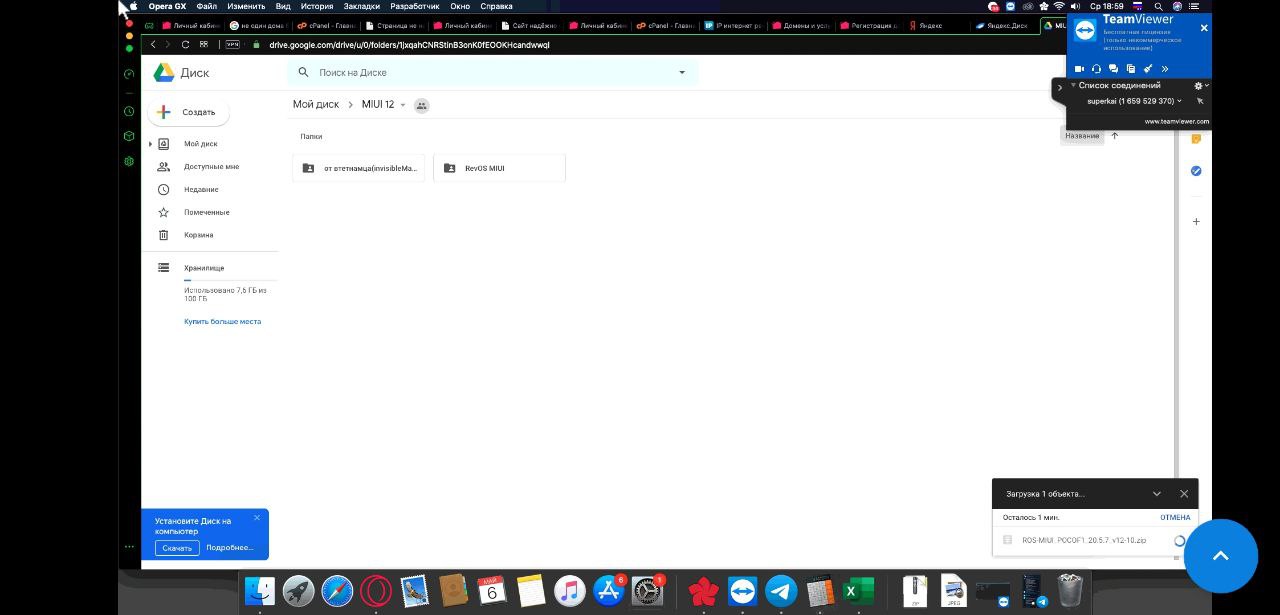The image size is (1280, 615).
Task: Open Telegram from the Dock
Action: (781, 591)
